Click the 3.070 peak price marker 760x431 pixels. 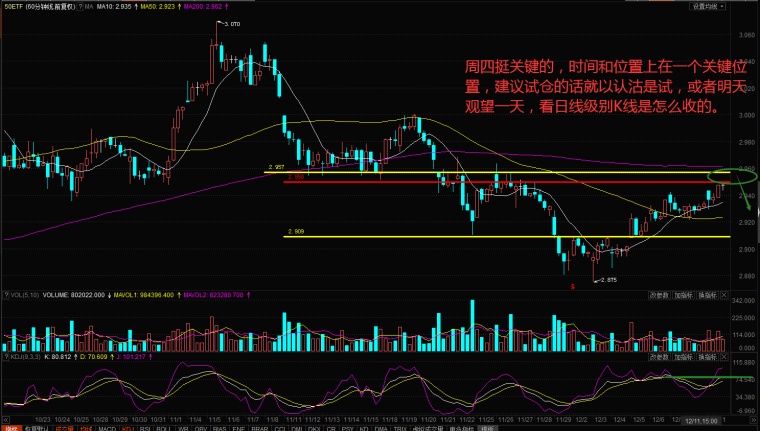click(231, 23)
